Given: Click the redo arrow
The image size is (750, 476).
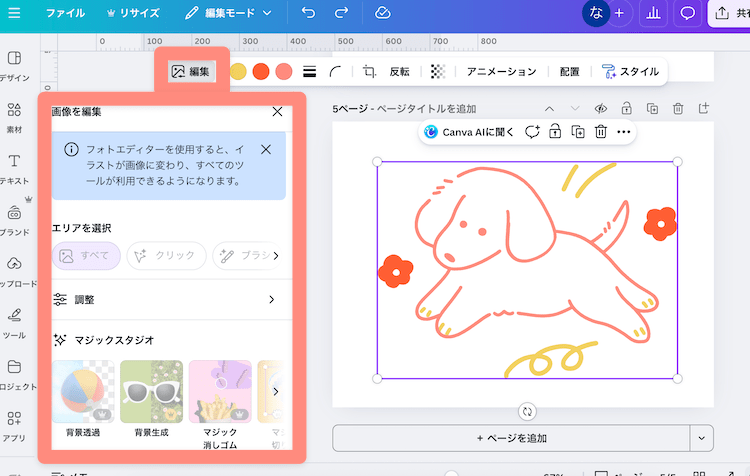Looking at the screenshot, I should click(341, 12).
